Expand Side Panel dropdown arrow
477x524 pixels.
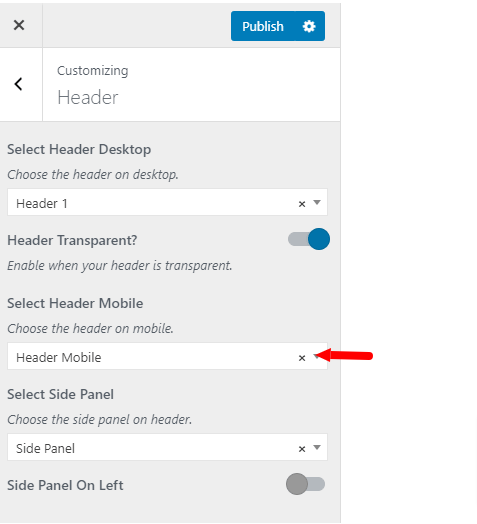pos(317,447)
